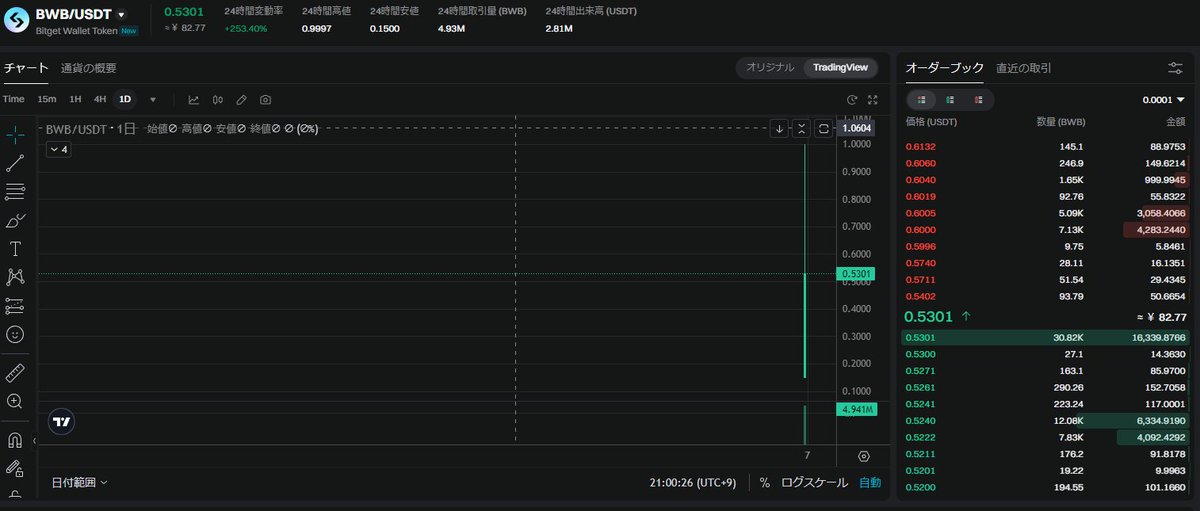Click sell order price 0.6132

tap(920, 146)
